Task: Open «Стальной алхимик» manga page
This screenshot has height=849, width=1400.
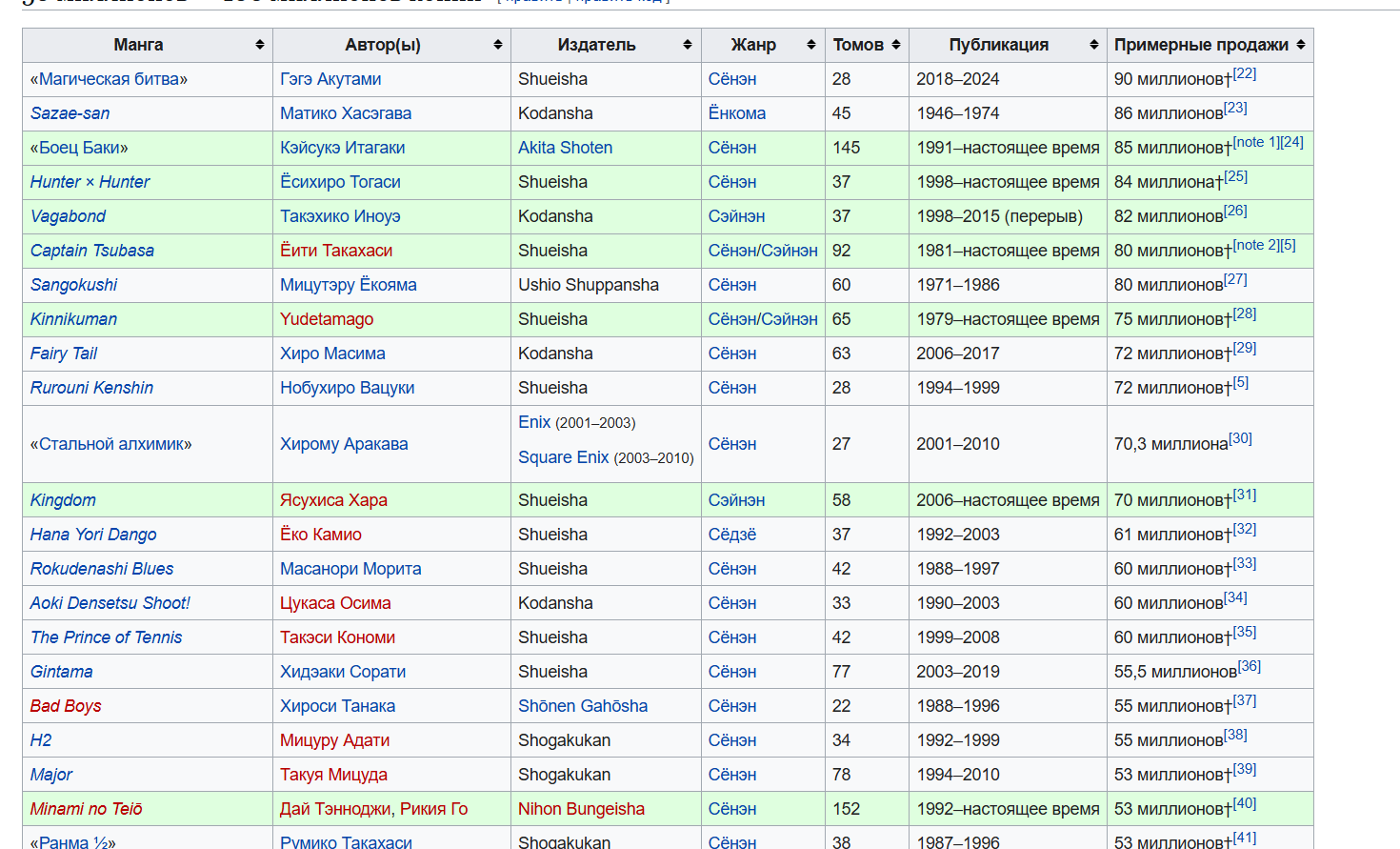Action: pos(110,444)
